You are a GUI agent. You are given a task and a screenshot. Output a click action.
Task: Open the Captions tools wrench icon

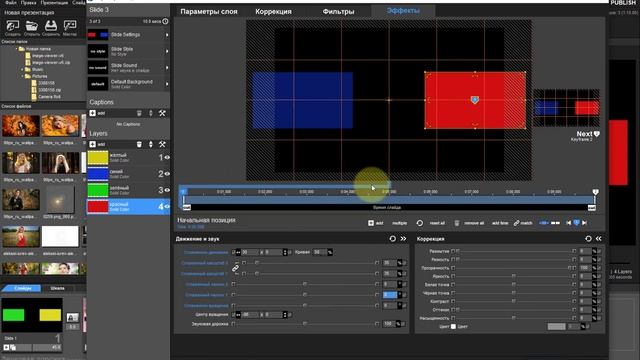pyautogui.click(x=162, y=113)
